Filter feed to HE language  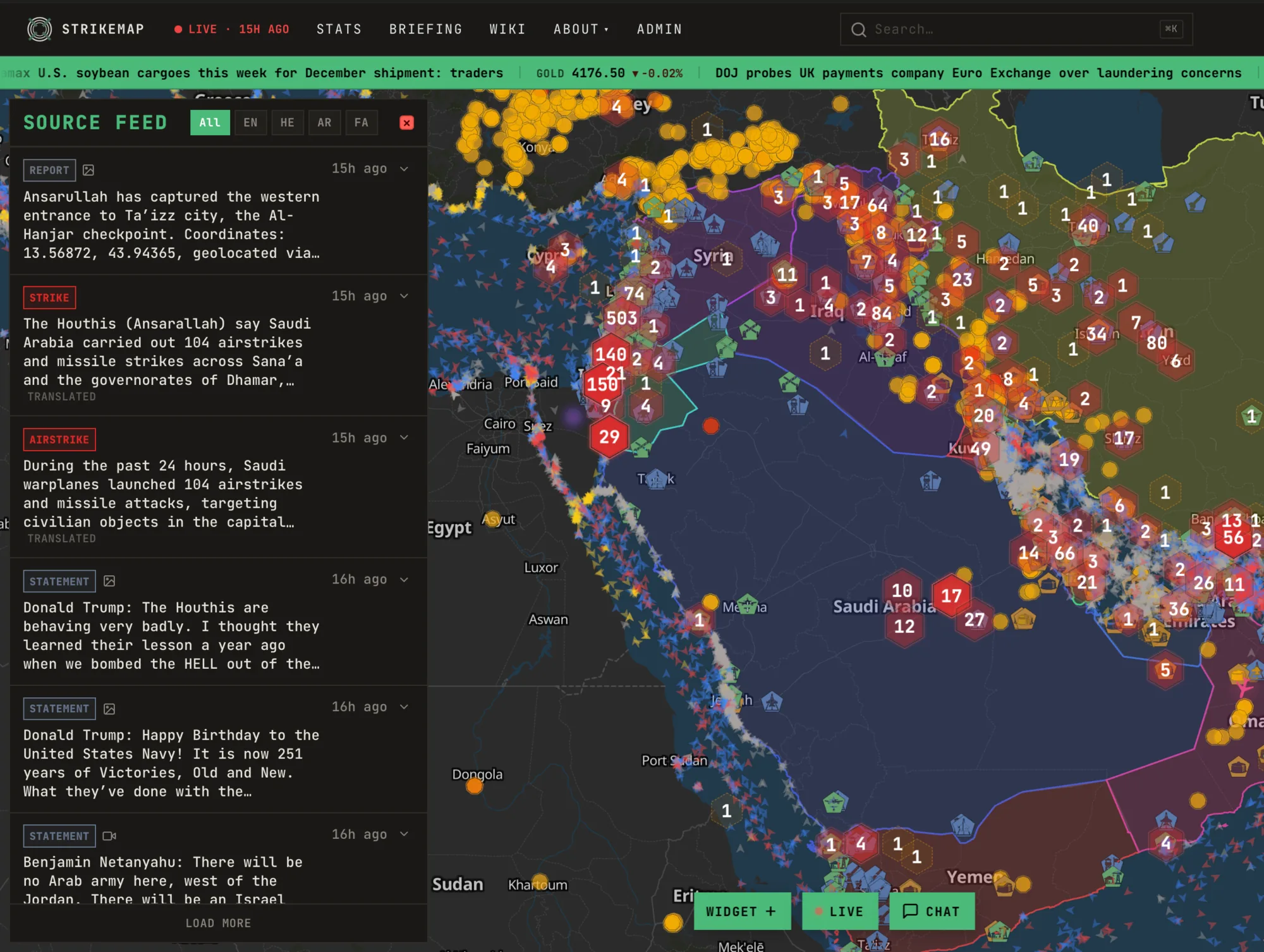[x=288, y=123]
